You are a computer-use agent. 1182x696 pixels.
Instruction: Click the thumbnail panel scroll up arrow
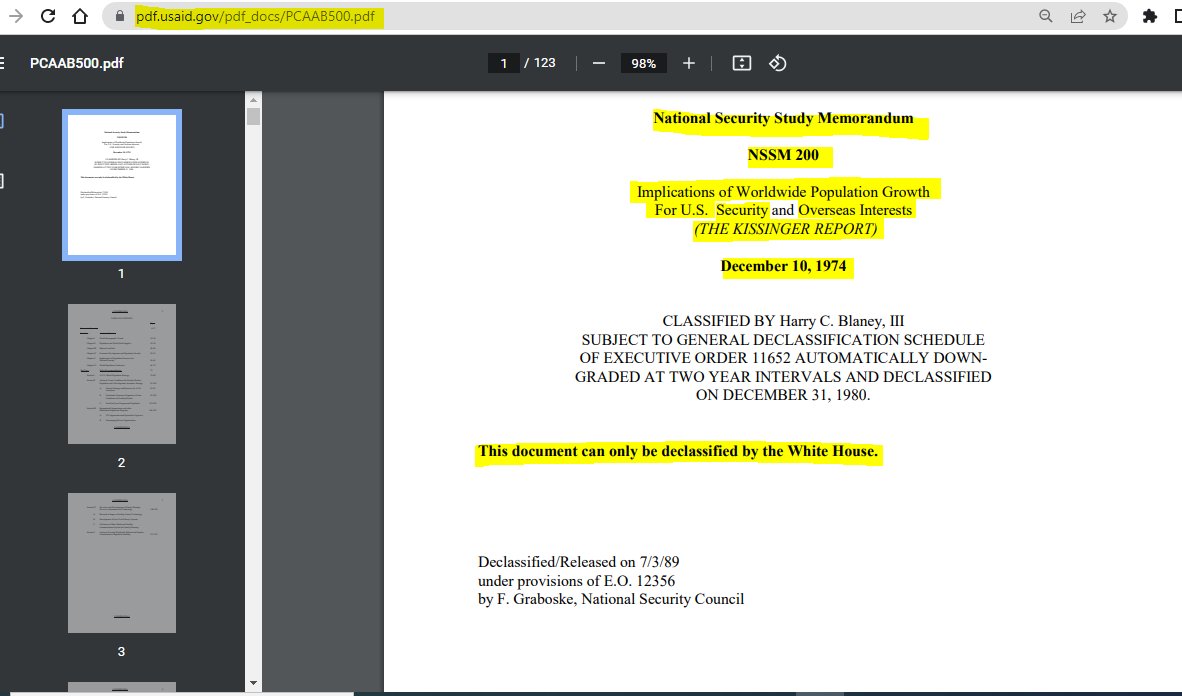(253, 100)
